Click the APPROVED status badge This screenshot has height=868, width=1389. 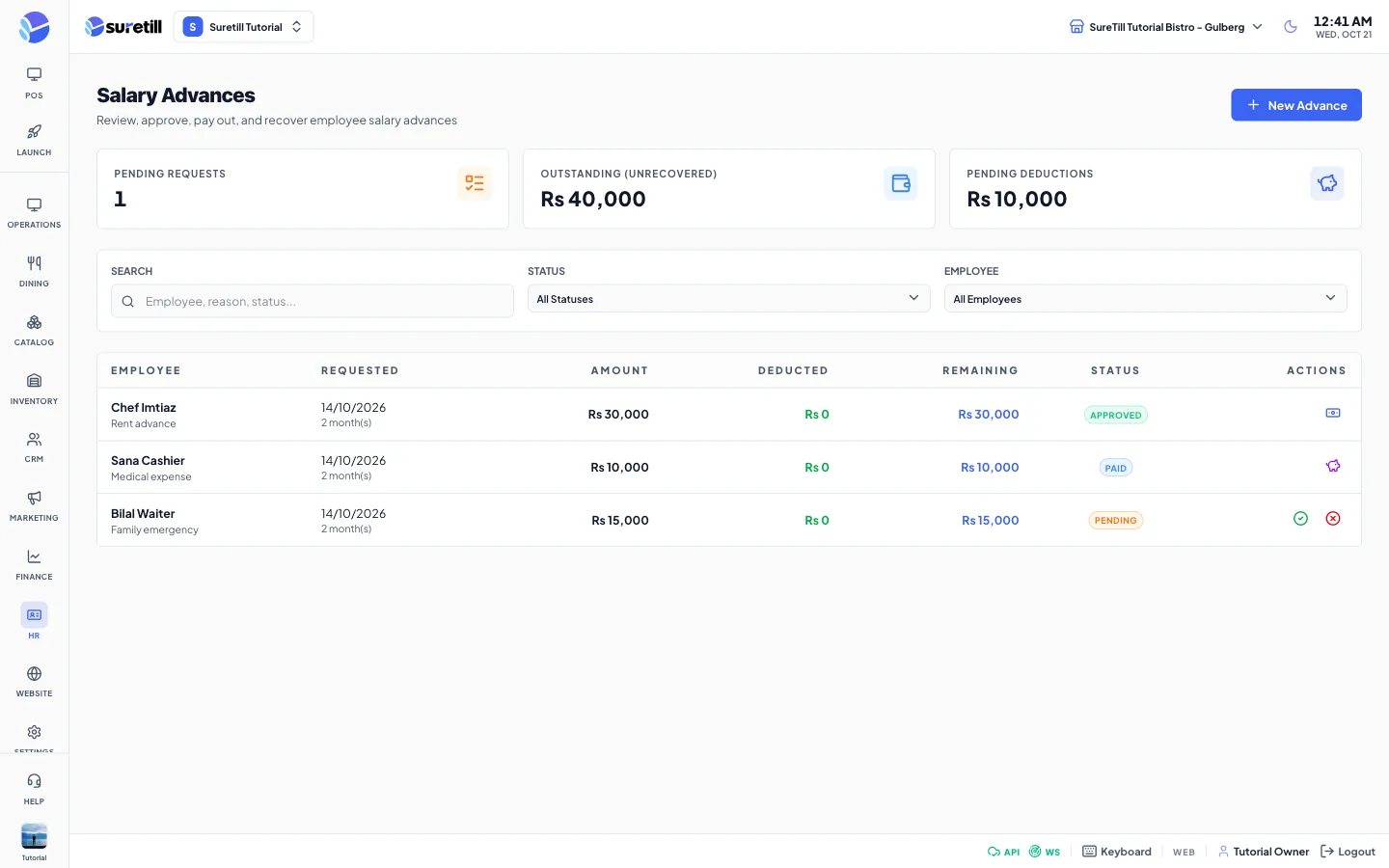pyautogui.click(x=1116, y=415)
